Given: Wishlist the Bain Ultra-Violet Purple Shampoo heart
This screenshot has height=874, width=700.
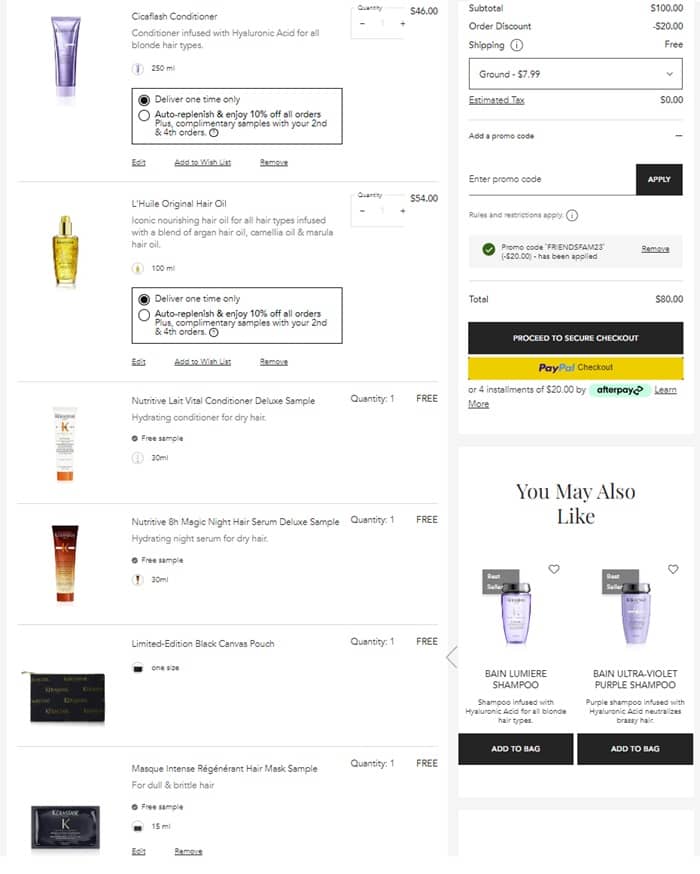Looking at the screenshot, I should [x=673, y=569].
